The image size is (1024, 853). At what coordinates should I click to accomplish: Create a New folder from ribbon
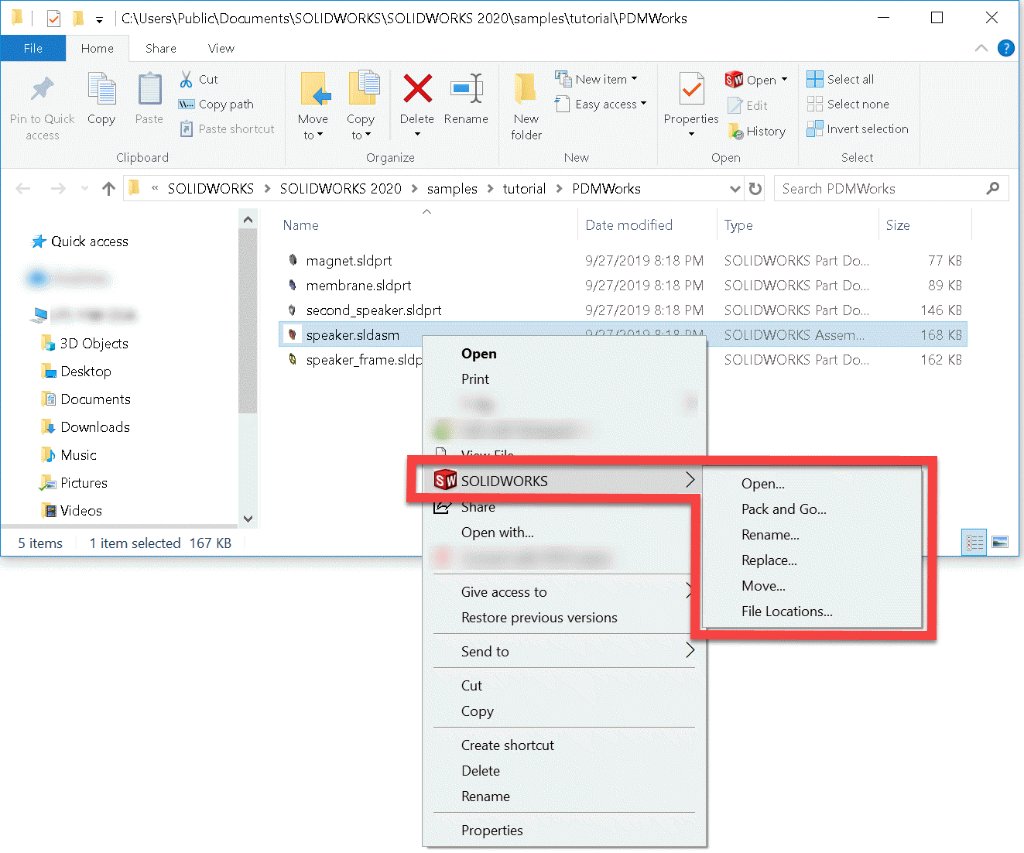coord(526,105)
